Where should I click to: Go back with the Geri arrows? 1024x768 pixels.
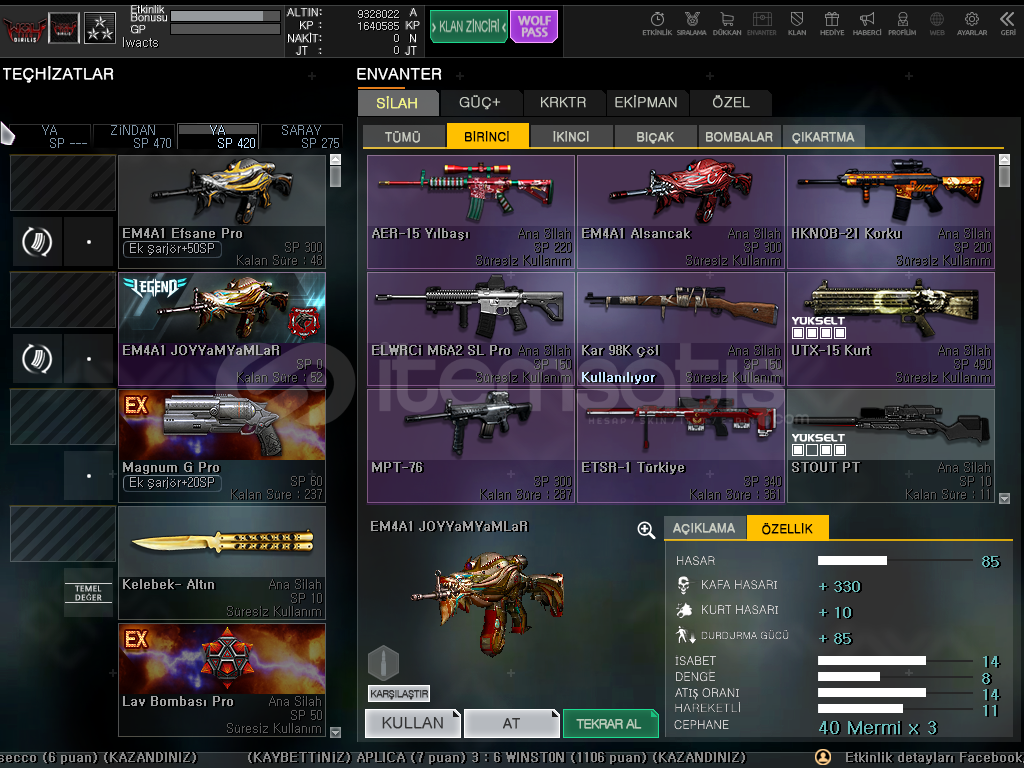[1007, 20]
